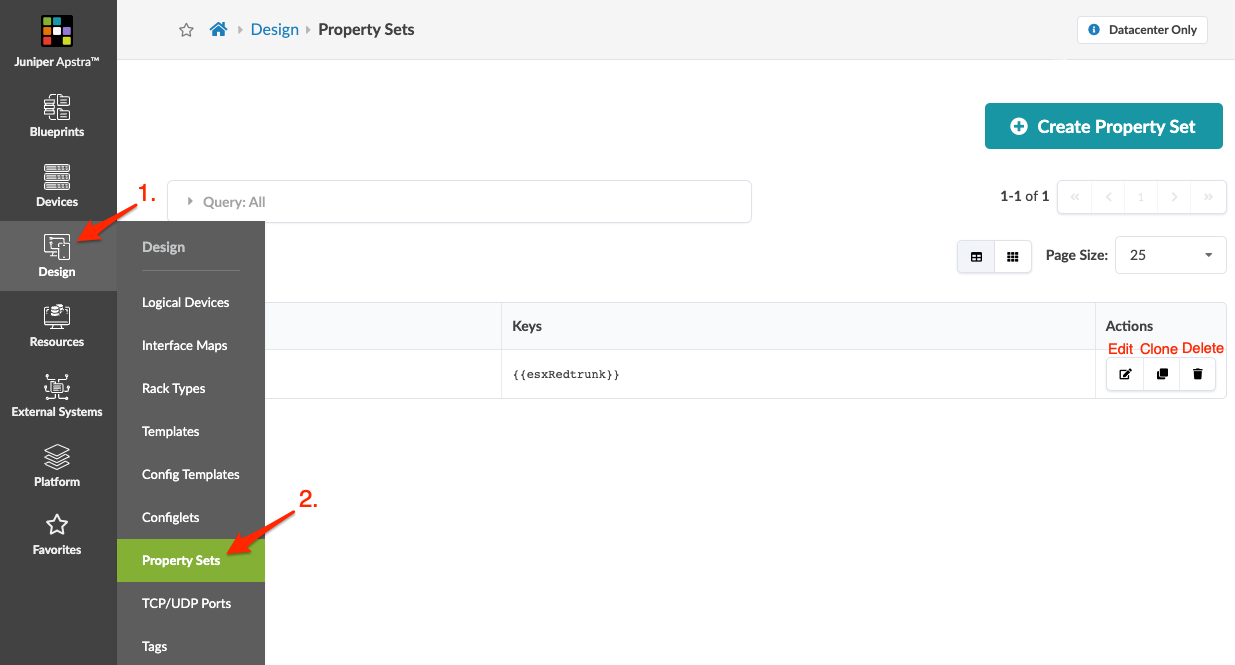Open Devices in the sidebar
The height and width of the screenshot is (665, 1235).
pos(57,186)
